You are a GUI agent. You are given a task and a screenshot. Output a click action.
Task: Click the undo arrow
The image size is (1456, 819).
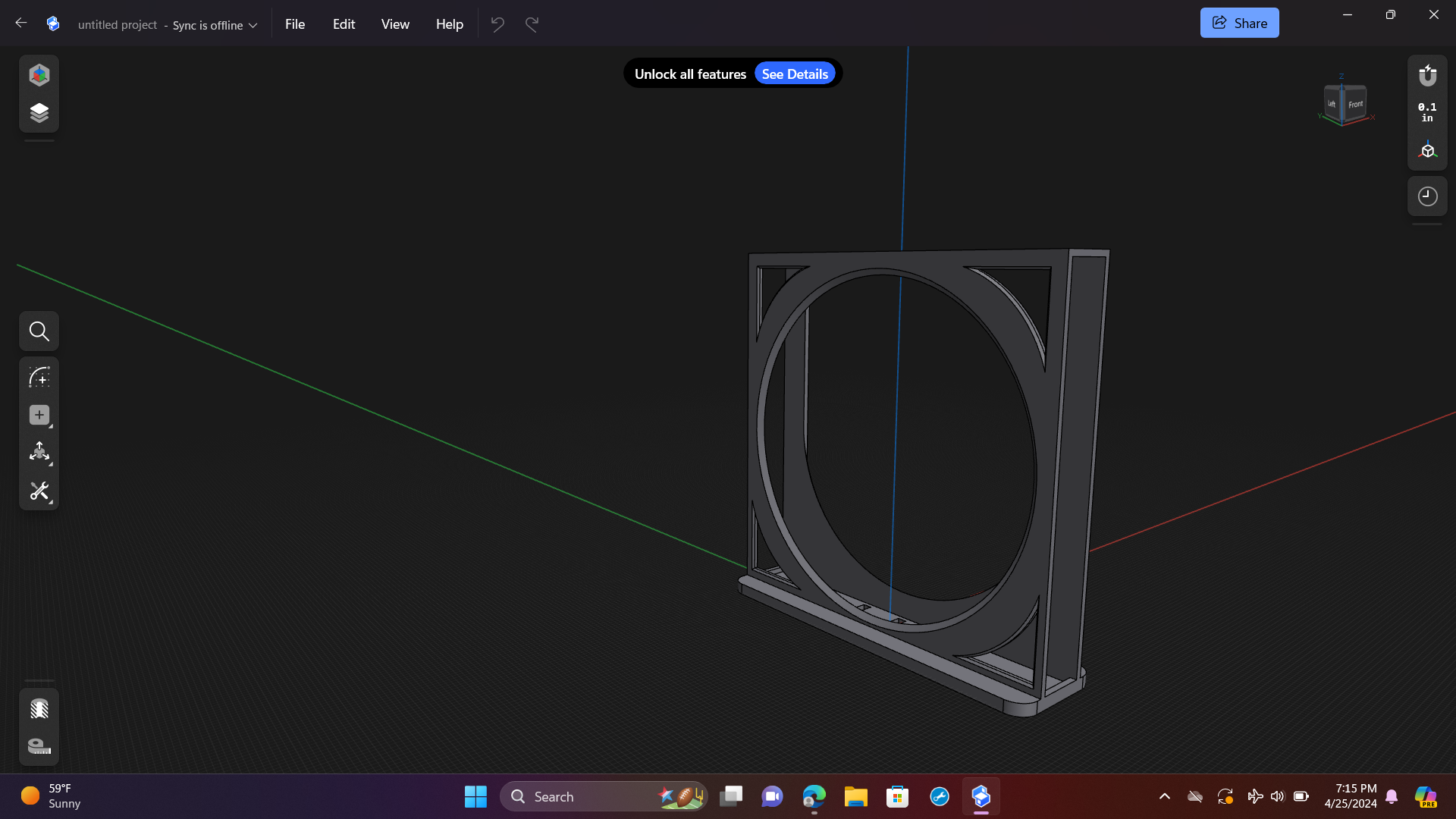[497, 24]
